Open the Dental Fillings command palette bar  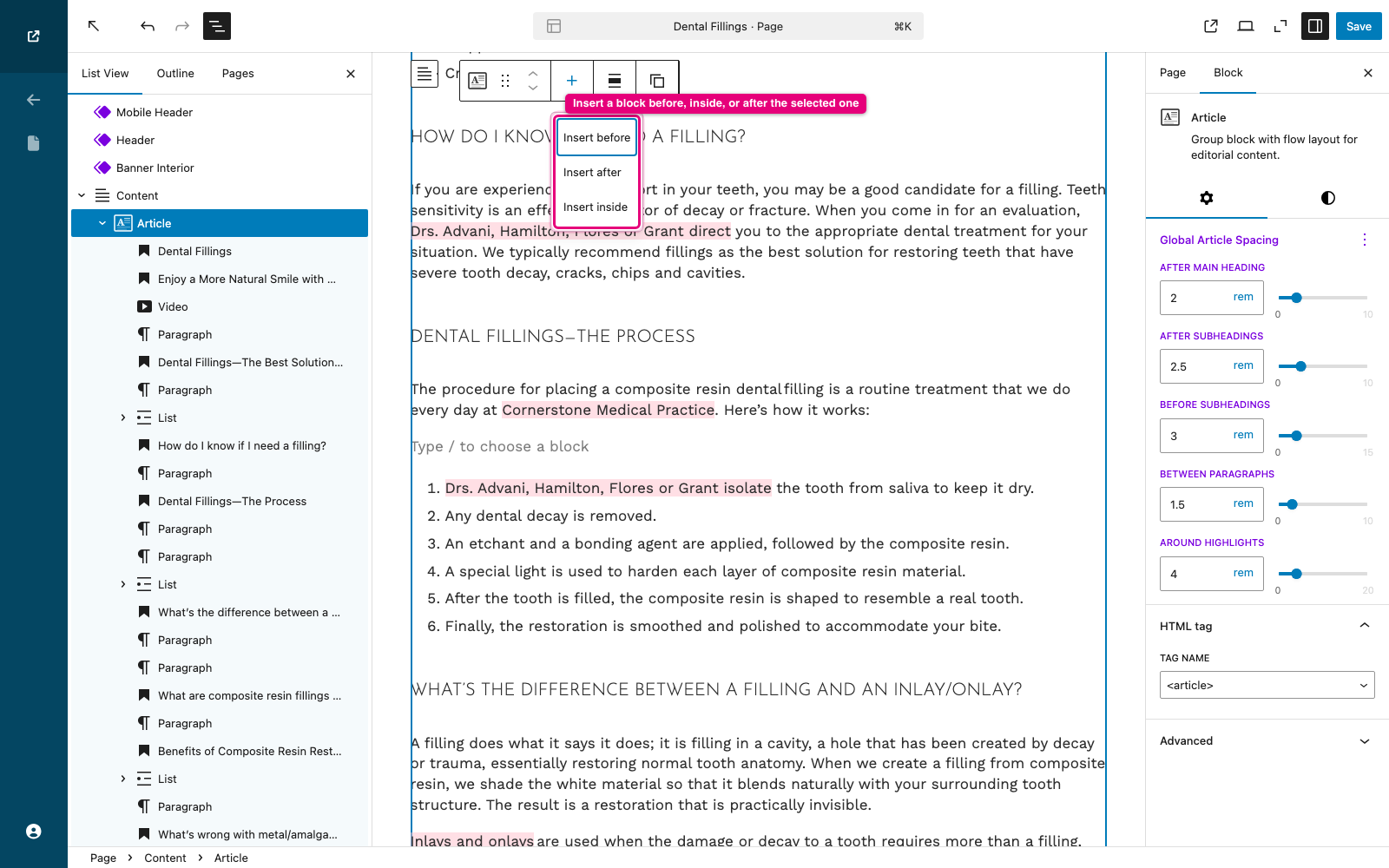click(728, 26)
